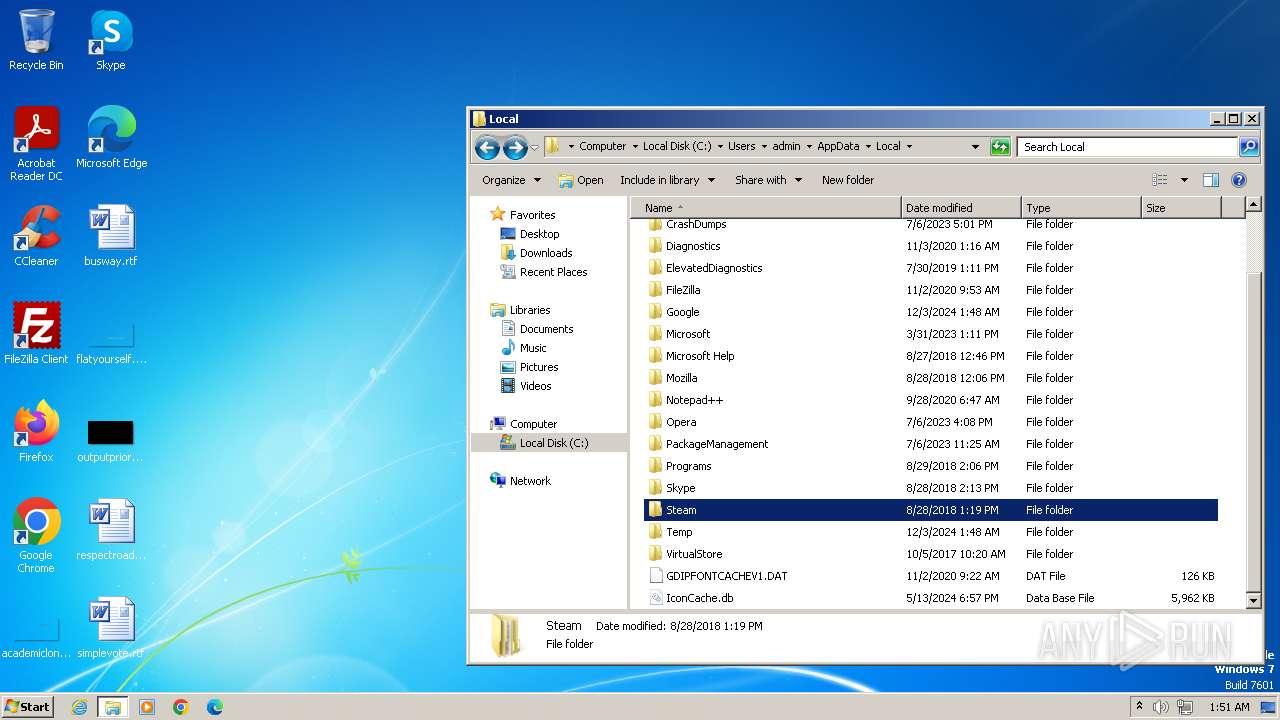Open the respectroad desktop document
1280x720 pixels.
tap(110, 530)
